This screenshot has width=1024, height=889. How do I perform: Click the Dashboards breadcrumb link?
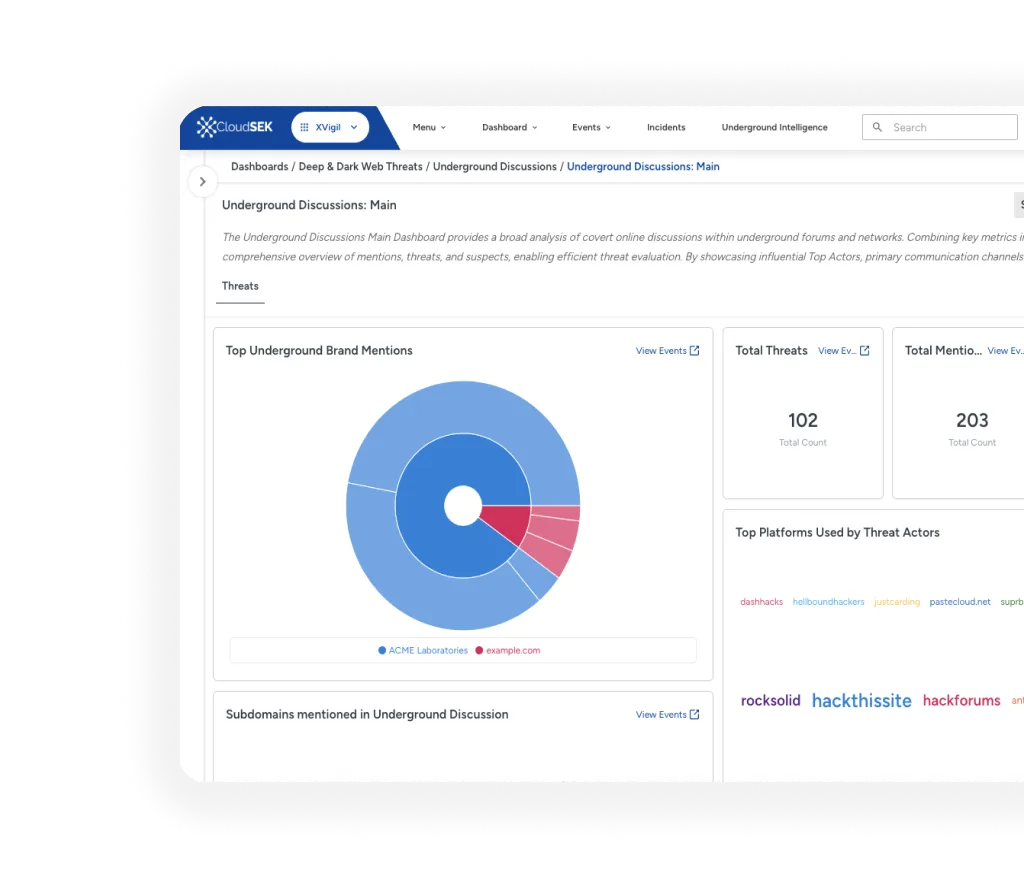[x=259, y=166]
